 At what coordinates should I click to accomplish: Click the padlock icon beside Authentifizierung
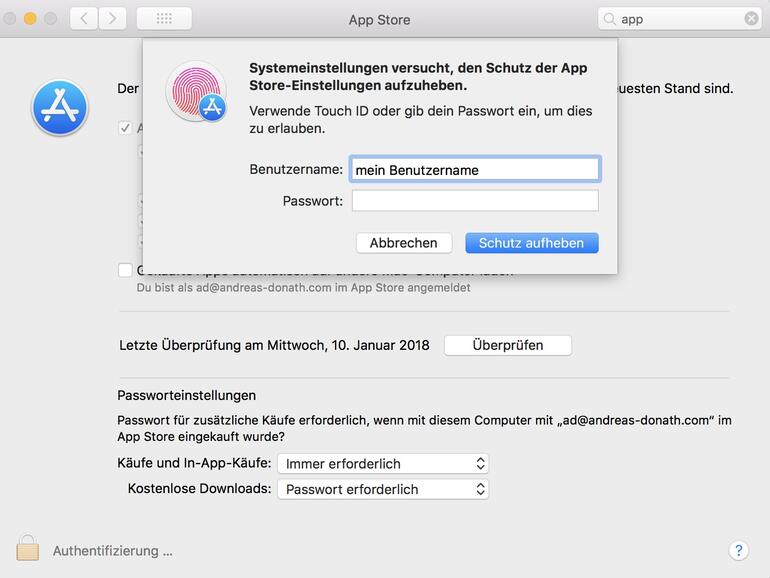click(x=28, y=548)
